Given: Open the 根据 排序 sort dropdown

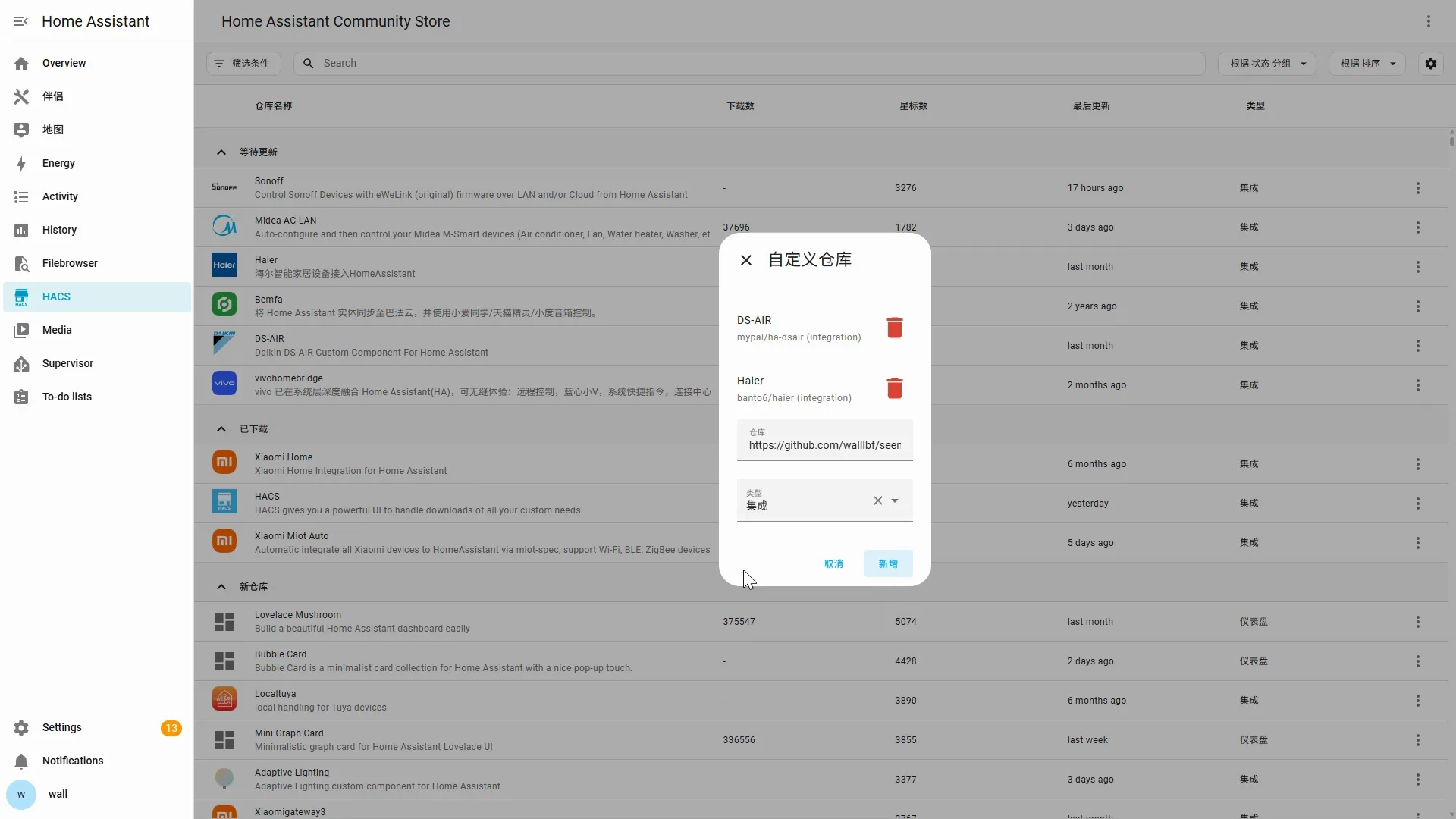Looking at the screenshot, I should (x=1367, y=63).
